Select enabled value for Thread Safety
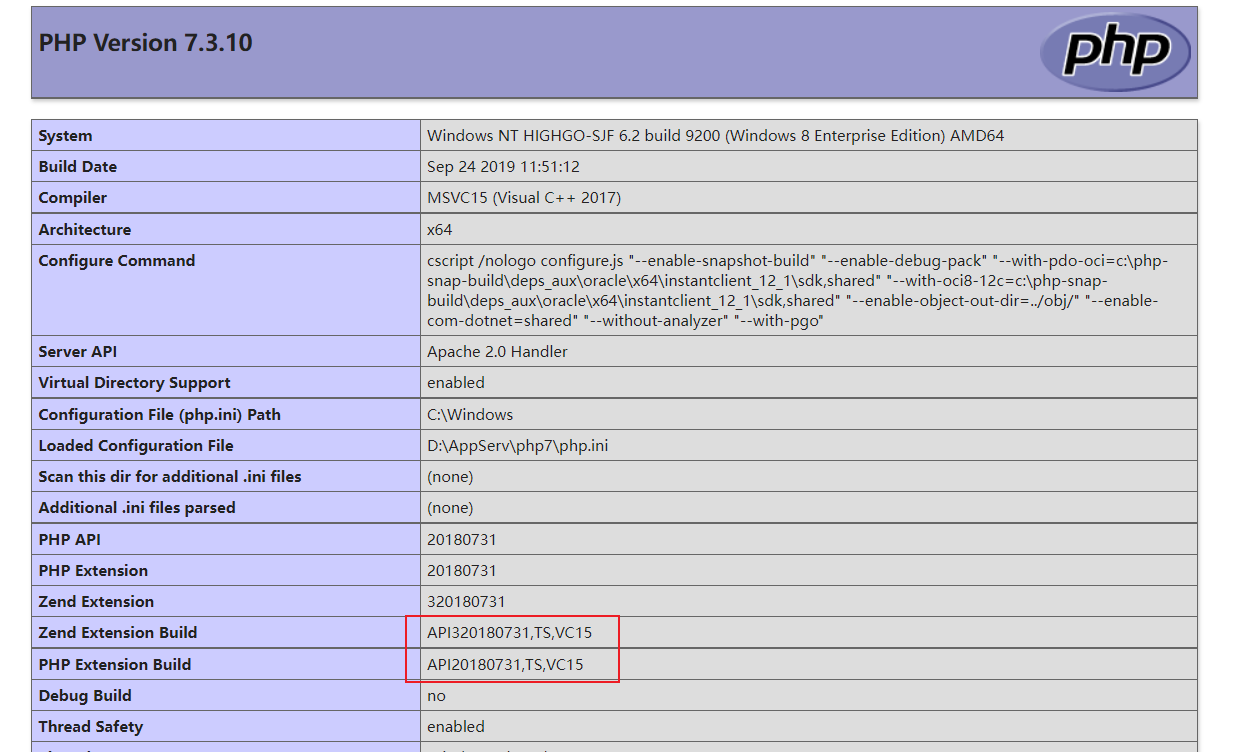This screenshot has width=1239, height=752. pyautogui.click(x=456, y=726)
